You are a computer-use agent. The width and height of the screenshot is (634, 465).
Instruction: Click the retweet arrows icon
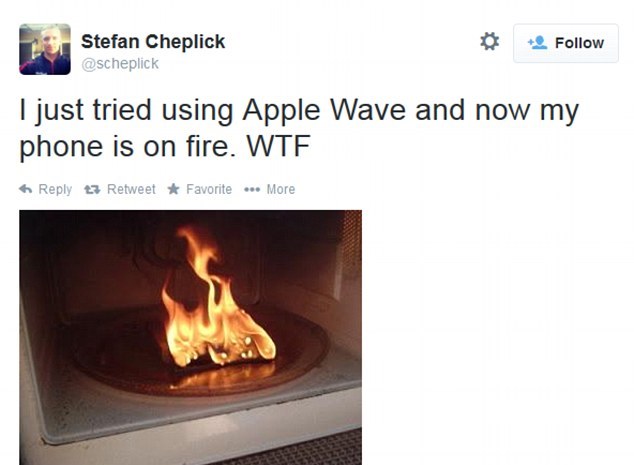point(92,189)
